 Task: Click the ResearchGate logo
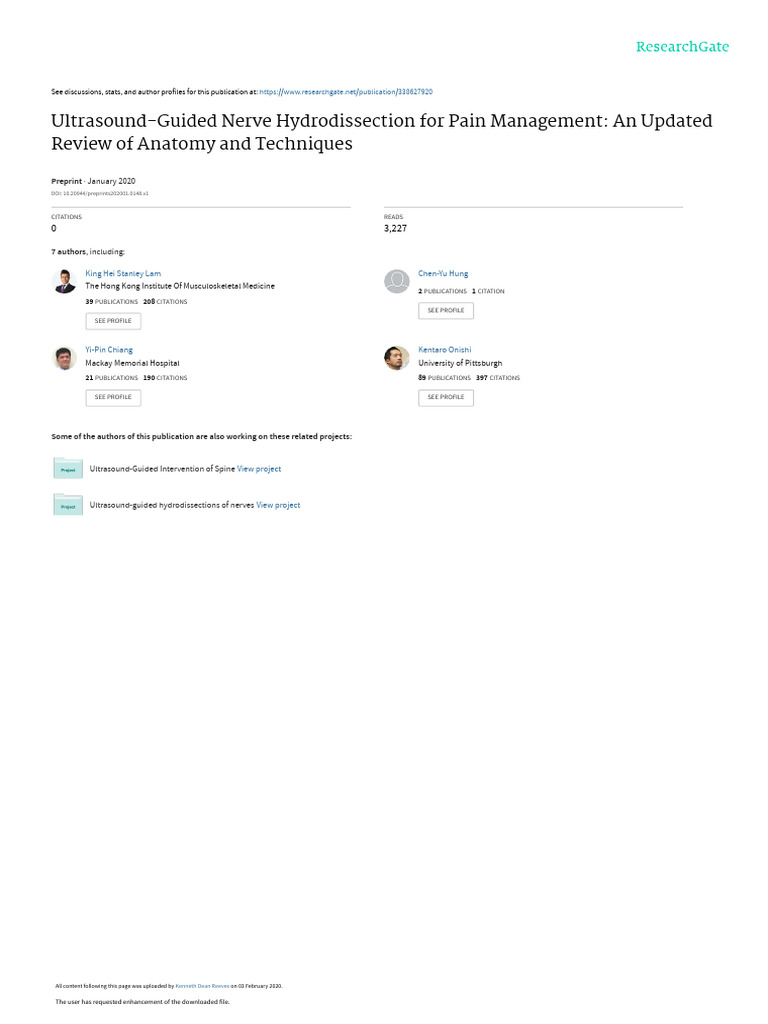click(683, 47)
